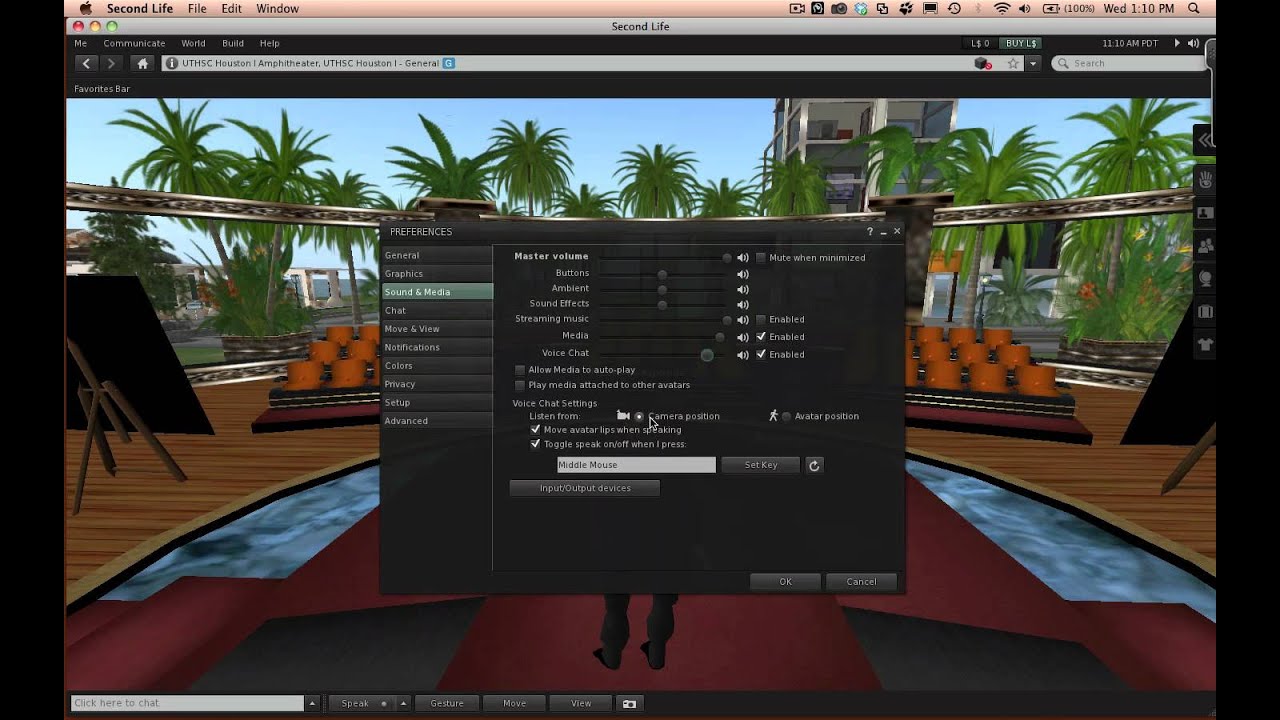Open the Inventory suitcase sidebar icon
The height and width of the screenshot is (720, 1280).
(1205, 312)
